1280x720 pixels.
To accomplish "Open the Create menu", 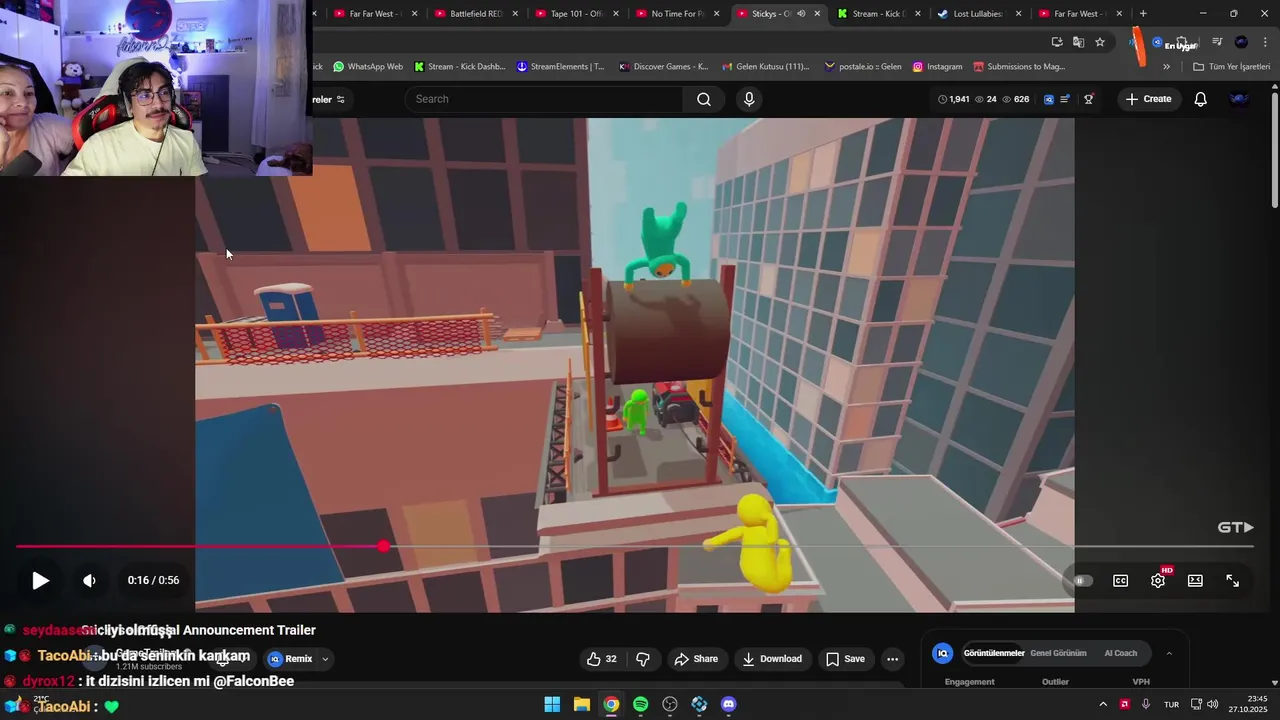I will [x=1147, y=99].
